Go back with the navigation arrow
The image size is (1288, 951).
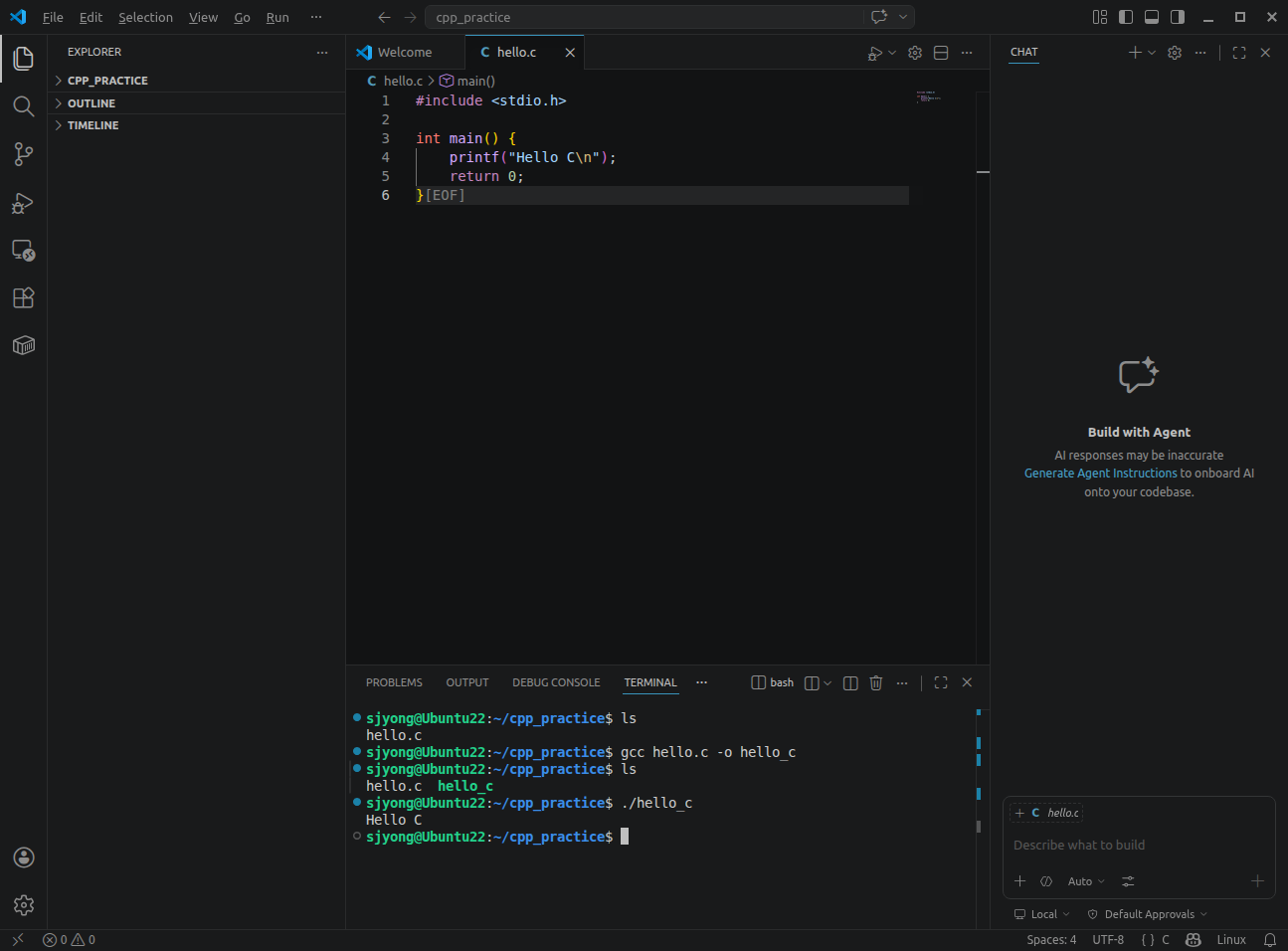[385, 17]
